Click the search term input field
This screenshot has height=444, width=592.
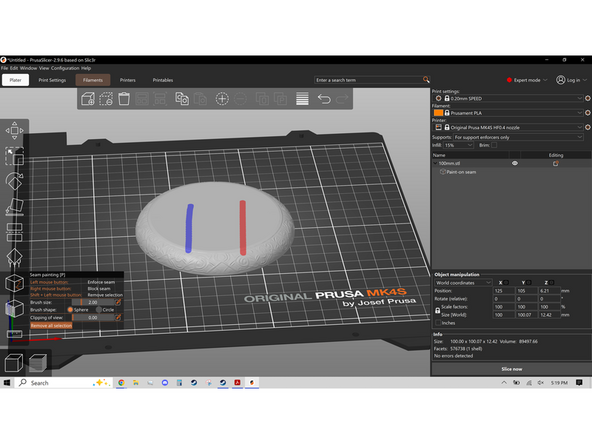coord(368,80)
